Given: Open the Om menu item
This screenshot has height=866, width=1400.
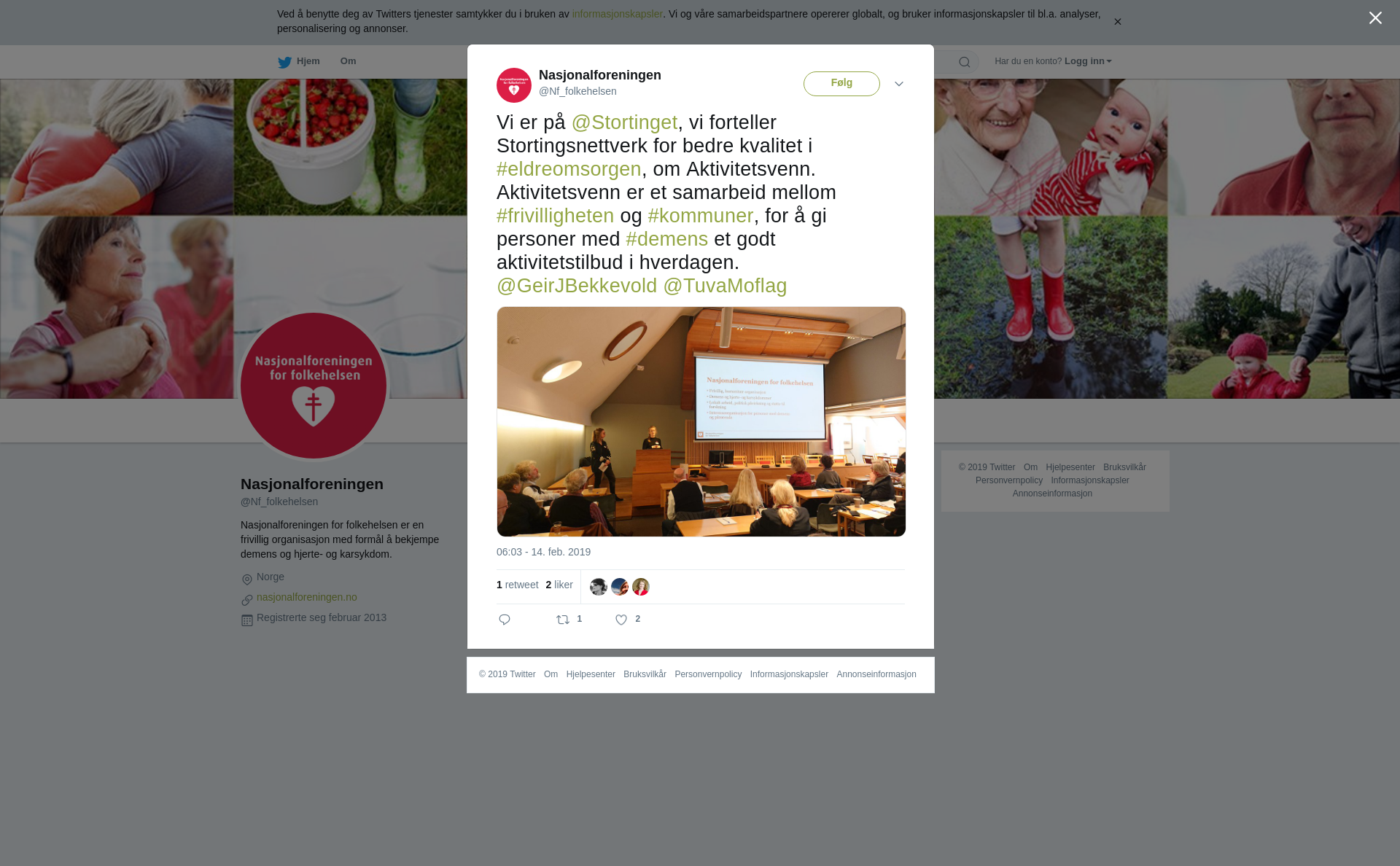Looking at the screenshot, I should tap(348, 61).
